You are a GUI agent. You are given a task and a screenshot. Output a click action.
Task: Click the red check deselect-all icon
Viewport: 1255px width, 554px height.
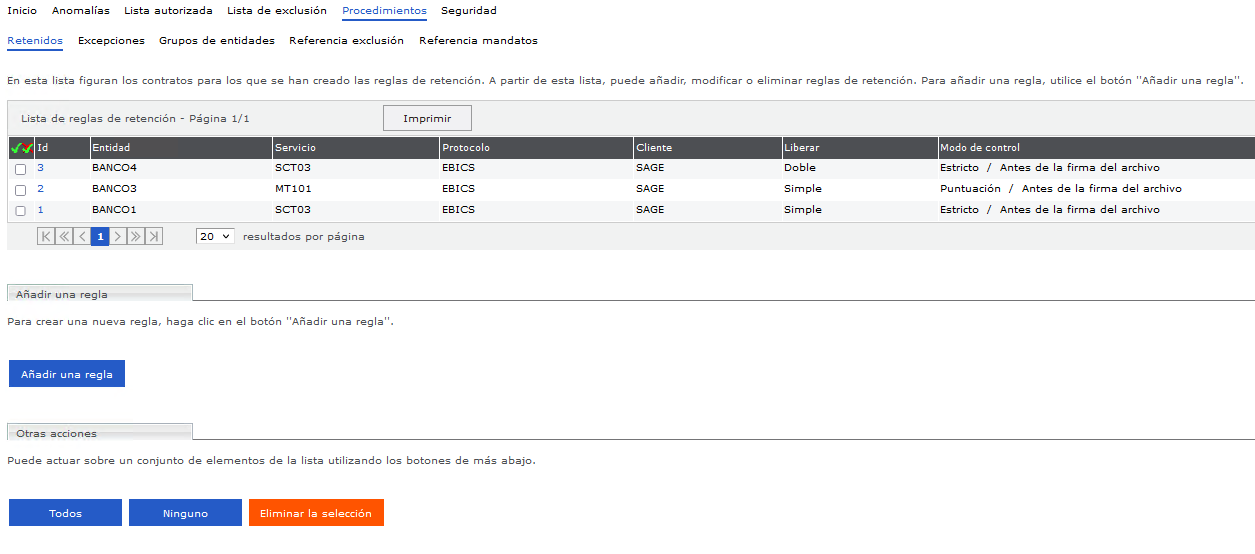point(28,148)
